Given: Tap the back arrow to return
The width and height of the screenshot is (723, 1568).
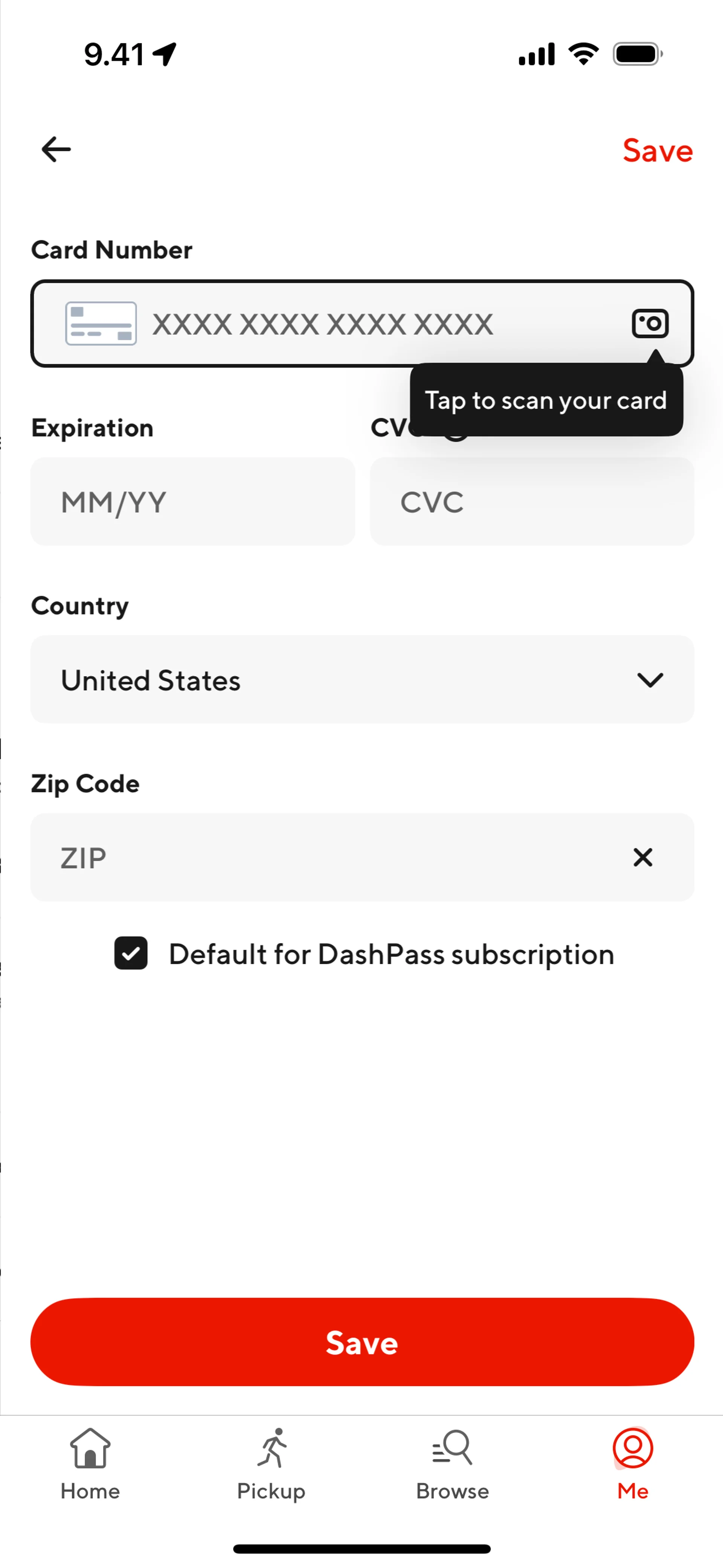Looking at the screenshot, I should coord(55,149).
